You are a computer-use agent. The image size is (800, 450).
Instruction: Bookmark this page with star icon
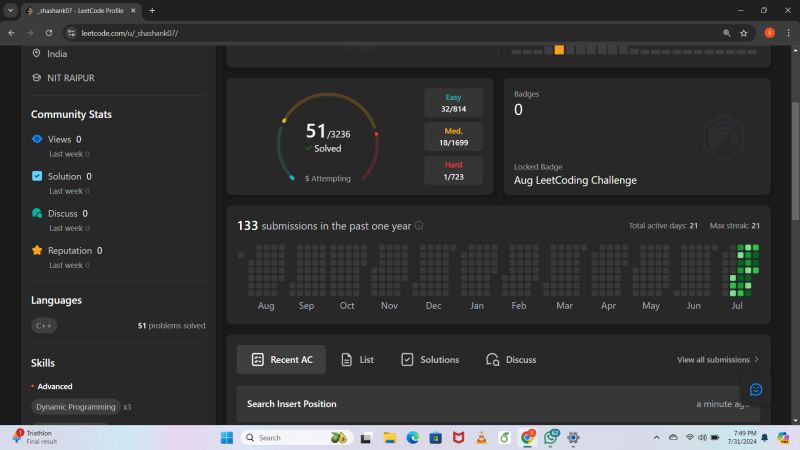pyautogui.click(x=743, y=33)
